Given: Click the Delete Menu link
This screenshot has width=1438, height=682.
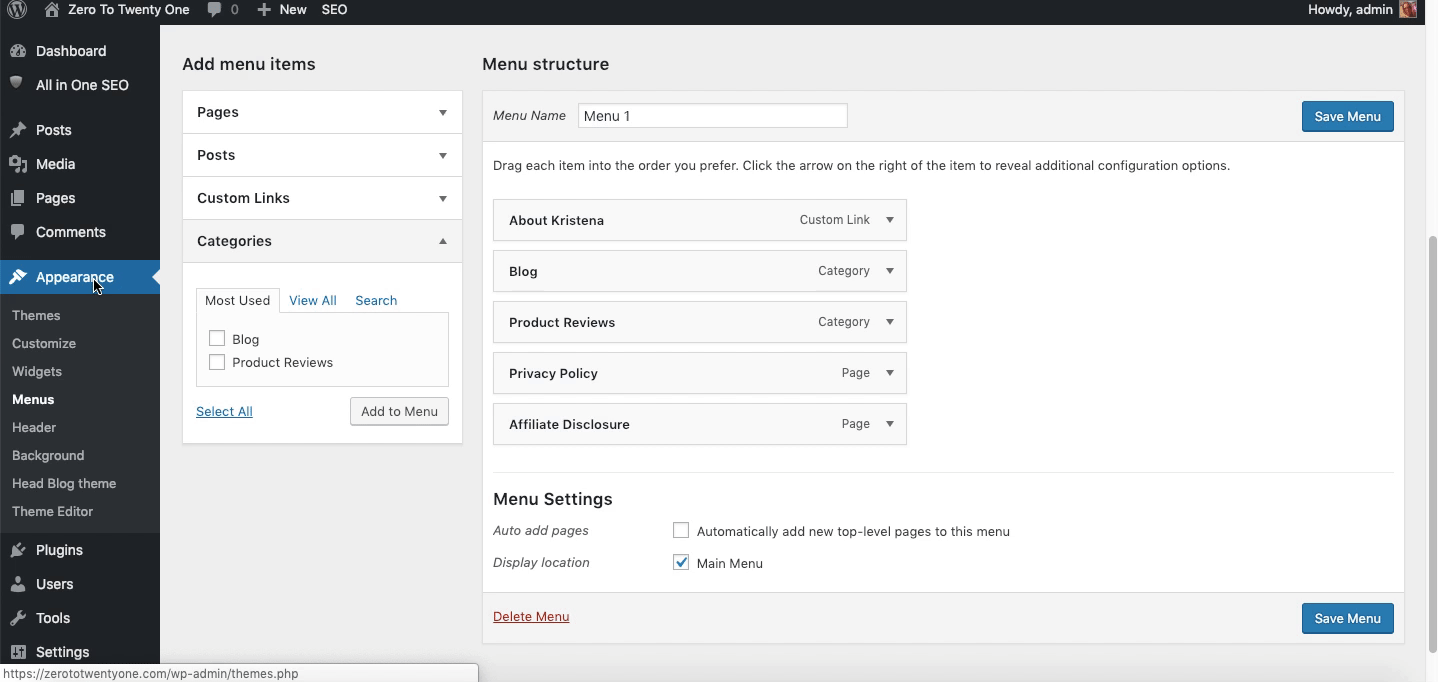Looking at the screenshot, I should click(531, 616).
